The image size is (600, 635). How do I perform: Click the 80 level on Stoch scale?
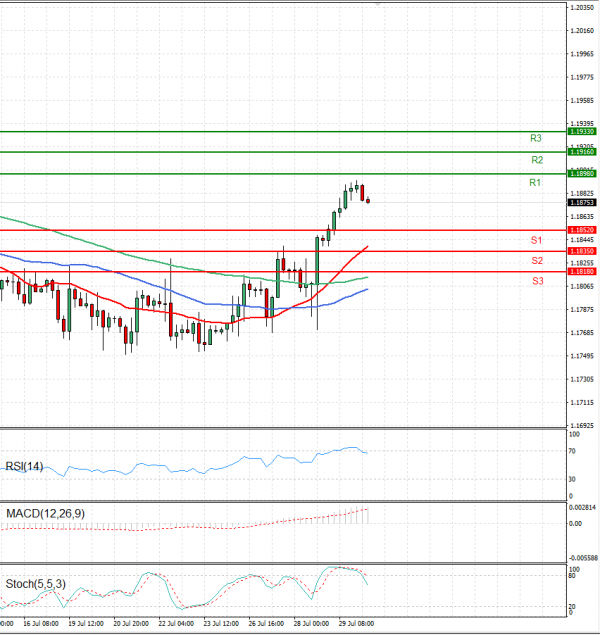click(572, 575)
